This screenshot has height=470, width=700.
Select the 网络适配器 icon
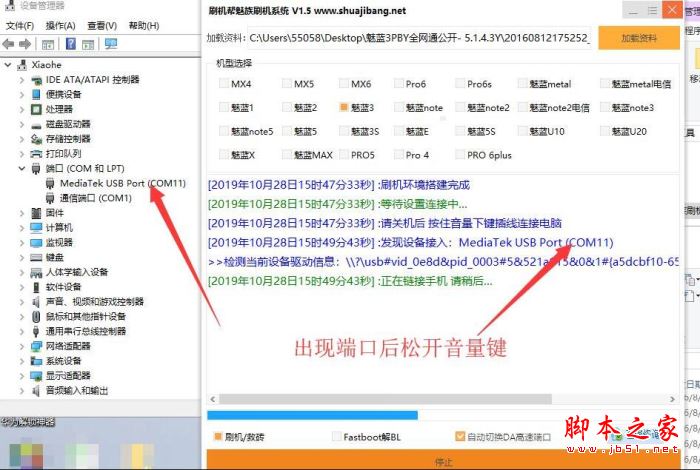(x=37, y=346)
